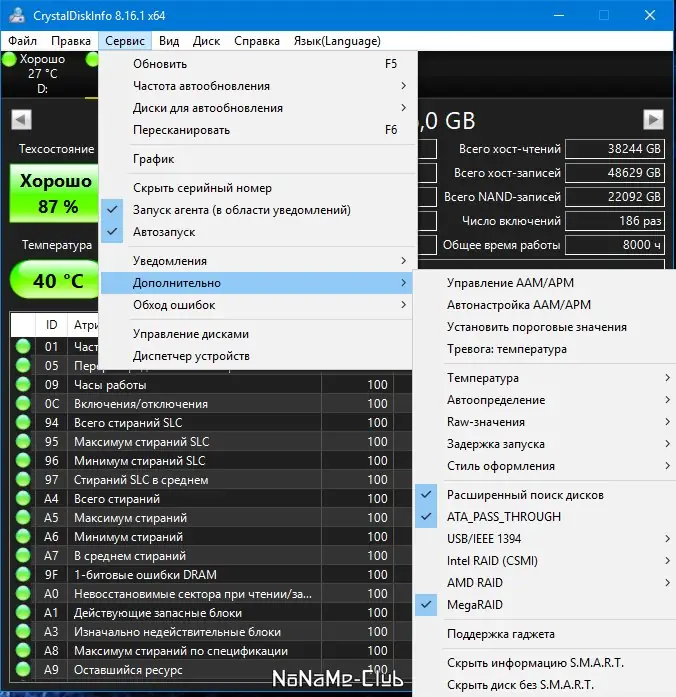Click green status dot for attribute A1
Screen dimensions: 676x697
coord(23,613)
